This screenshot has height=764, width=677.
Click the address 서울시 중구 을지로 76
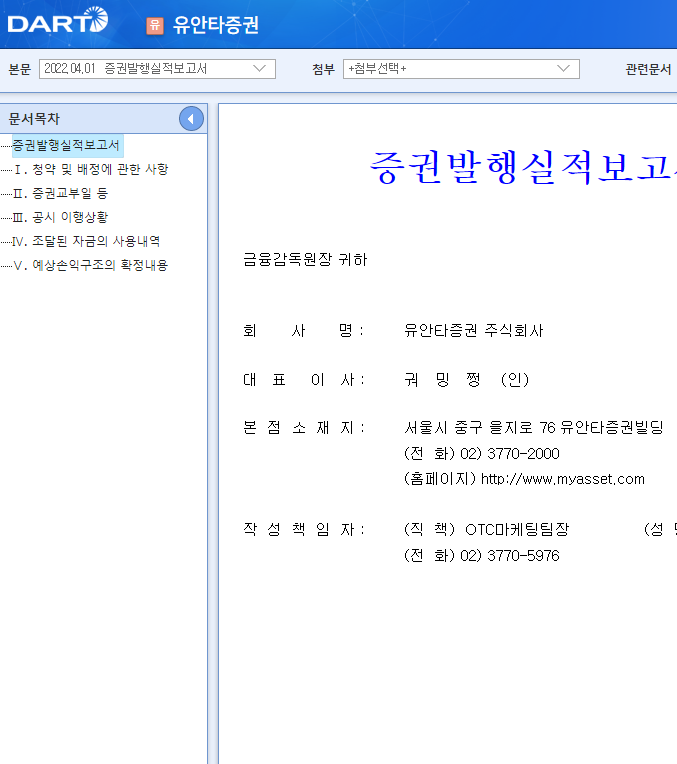480,427
